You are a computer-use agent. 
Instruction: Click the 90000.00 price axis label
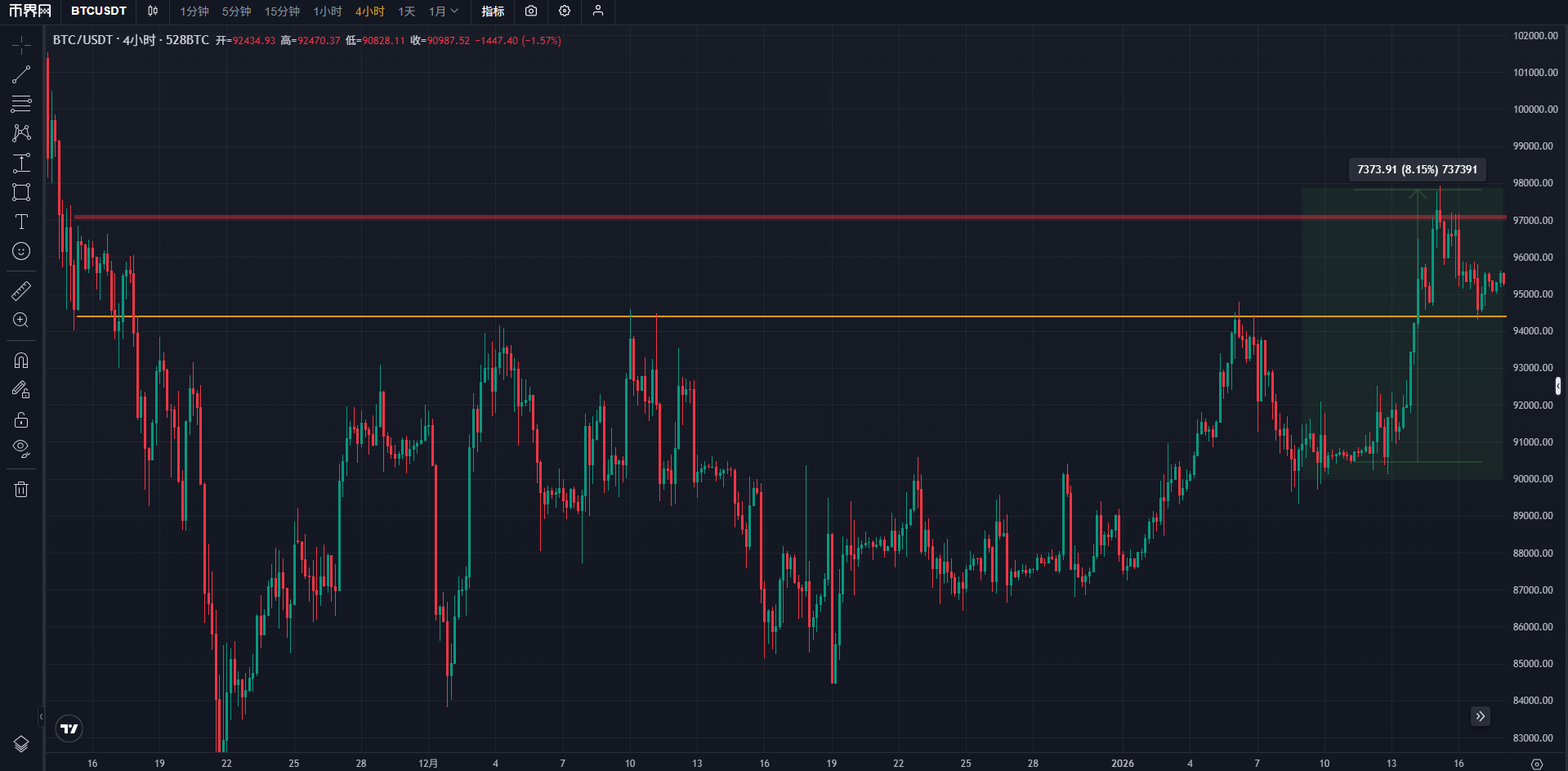[1533, 479]
